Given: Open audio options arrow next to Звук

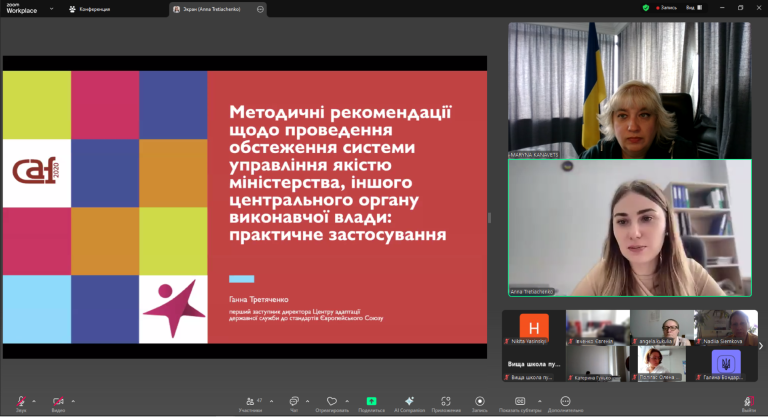Looking at the screenshot, I should 34,401.
